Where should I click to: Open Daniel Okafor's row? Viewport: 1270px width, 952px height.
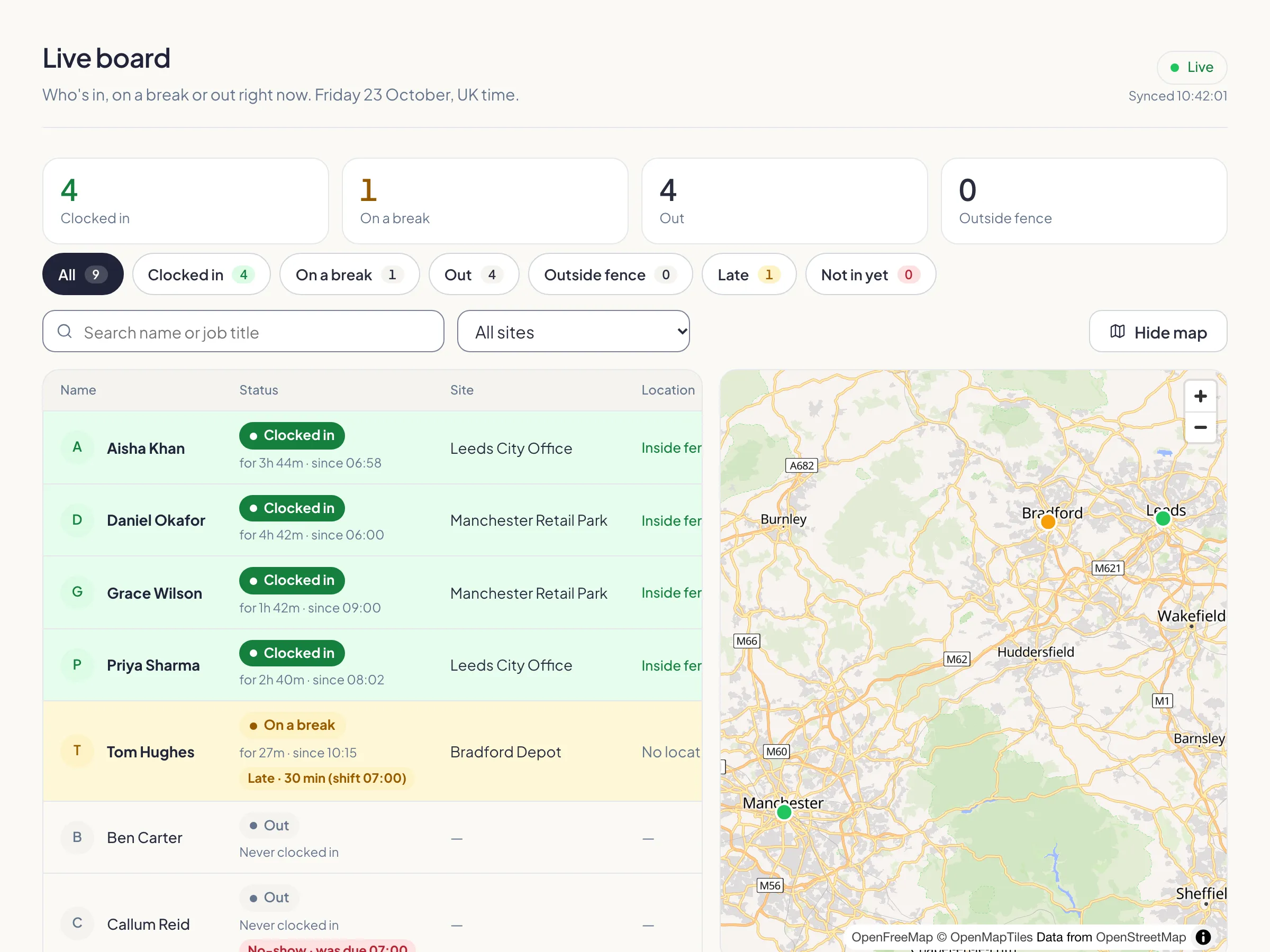(372, 520)
